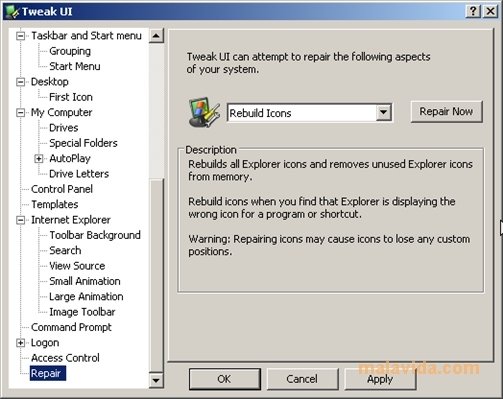Collapse the Taskbar and Start menu node
This screenshot has width=503, height=399.
[x=21, y=36]
